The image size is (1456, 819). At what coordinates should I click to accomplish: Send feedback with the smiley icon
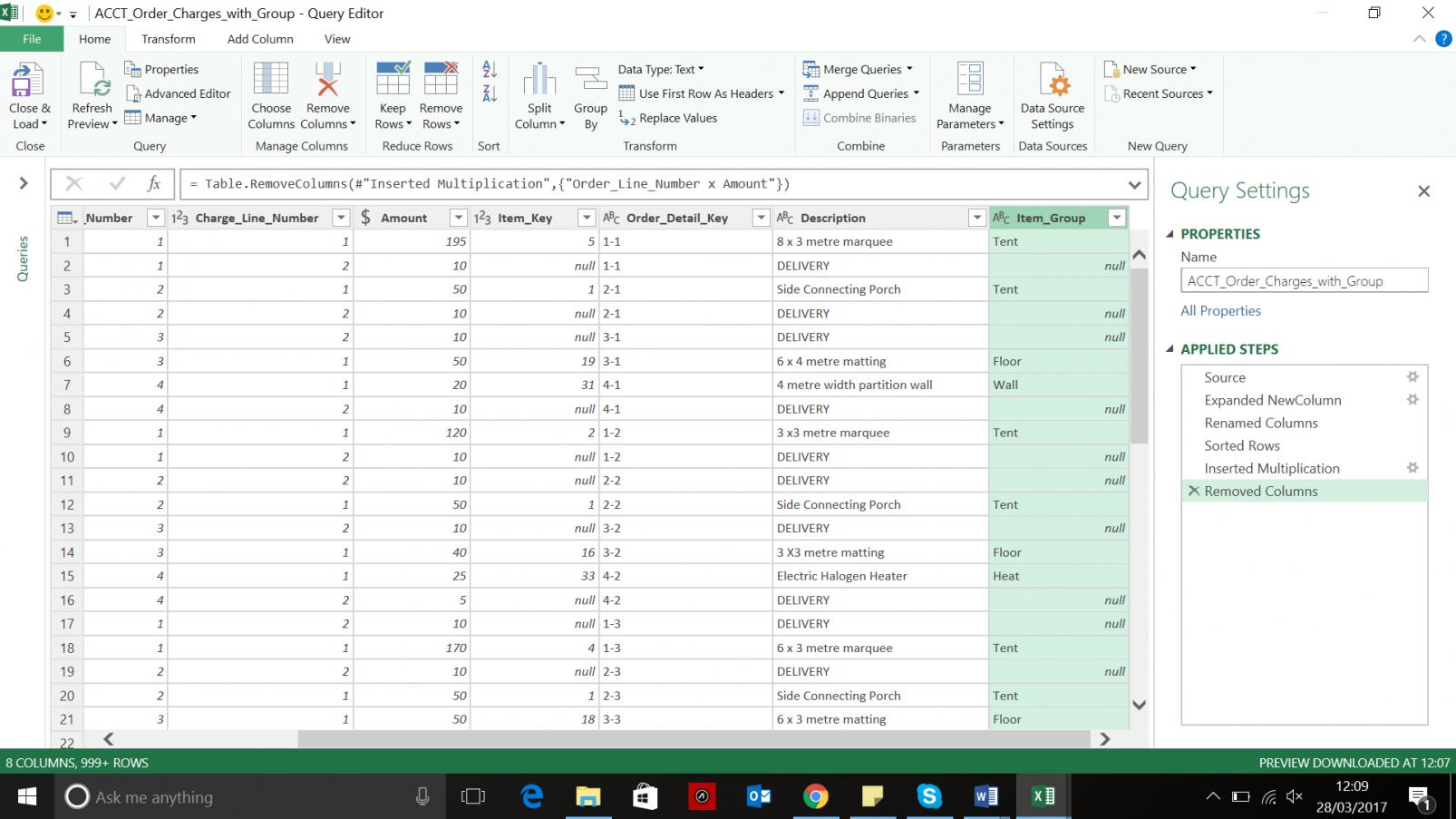44,14
